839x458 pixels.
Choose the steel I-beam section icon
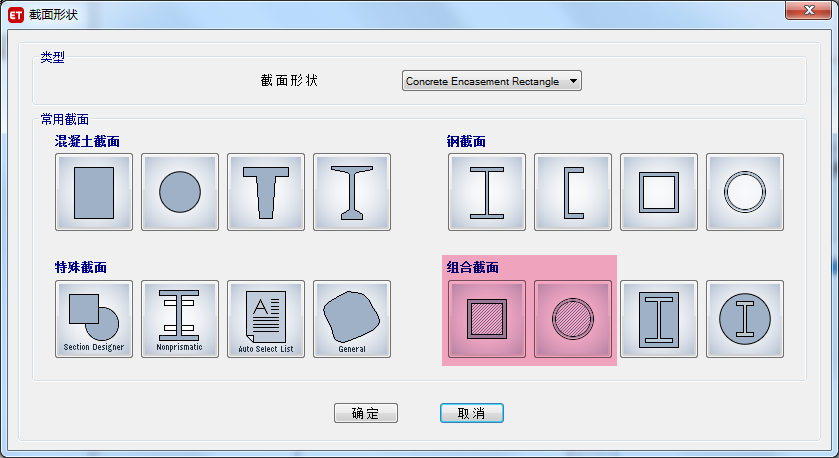click(x=487, y=192)
